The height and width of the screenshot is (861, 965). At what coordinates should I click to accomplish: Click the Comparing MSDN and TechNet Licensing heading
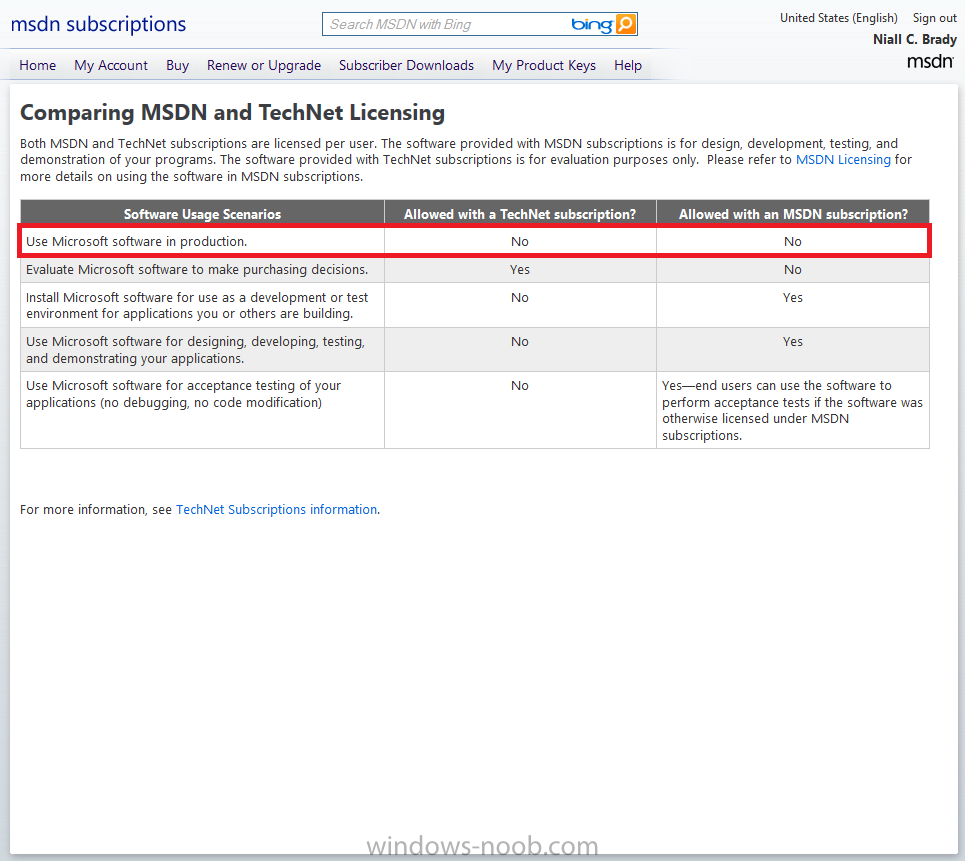coord(233,113)
